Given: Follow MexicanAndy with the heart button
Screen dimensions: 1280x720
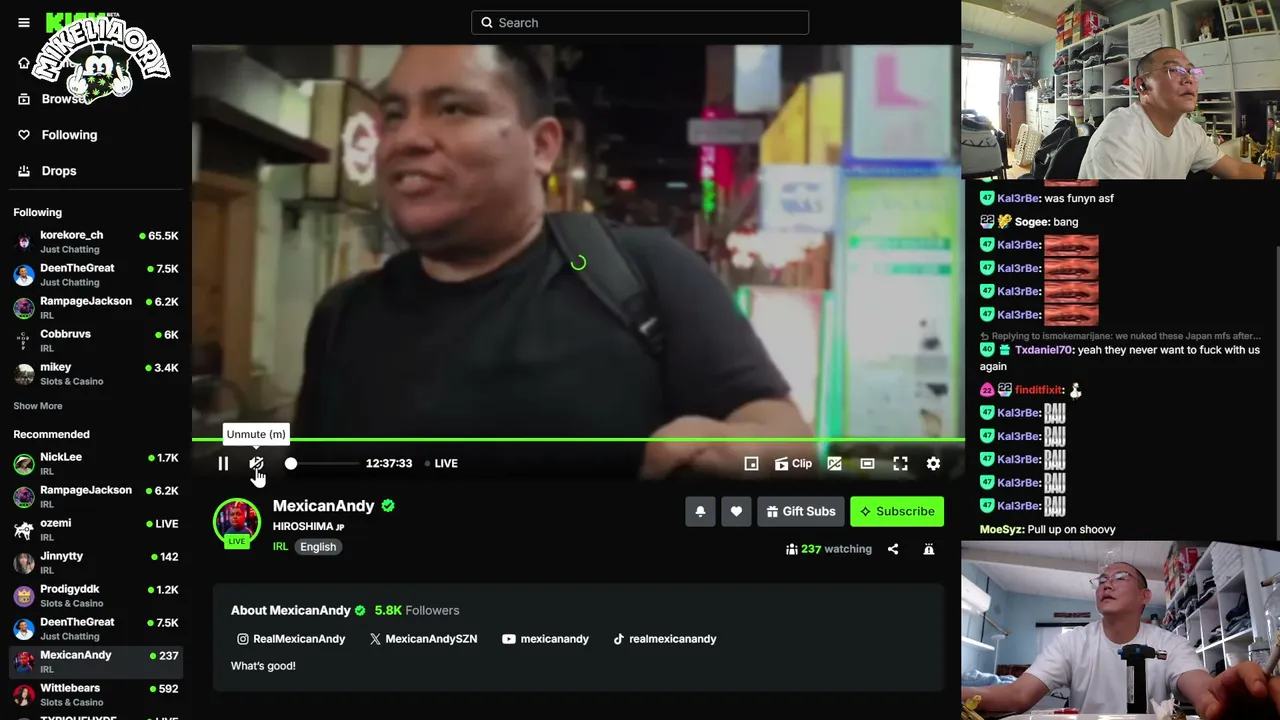Looking at the screenshot, I should point(736,511).
